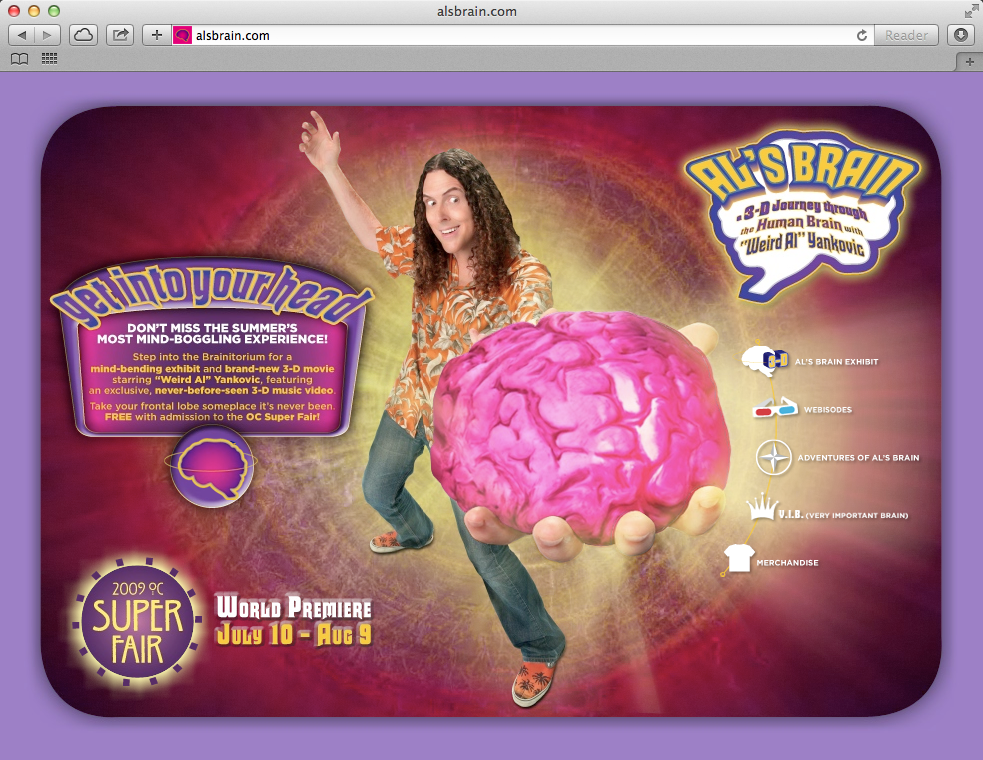
Task: Open the Downloads arrow button
Action: coord(960,35)
